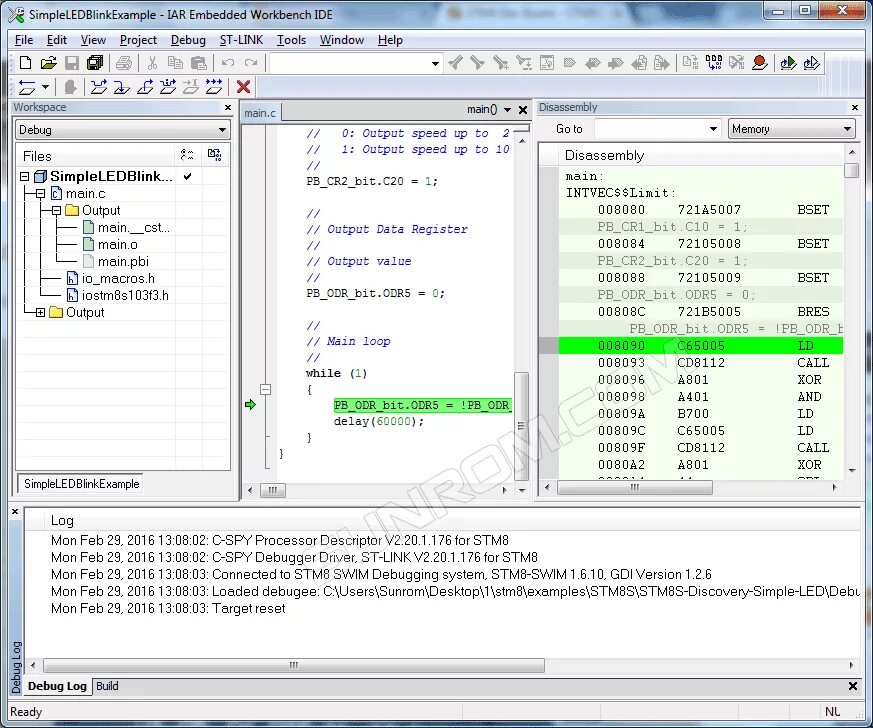873x728 pixels.
Task: Click the Step Over icon
Action: [99, 87]
